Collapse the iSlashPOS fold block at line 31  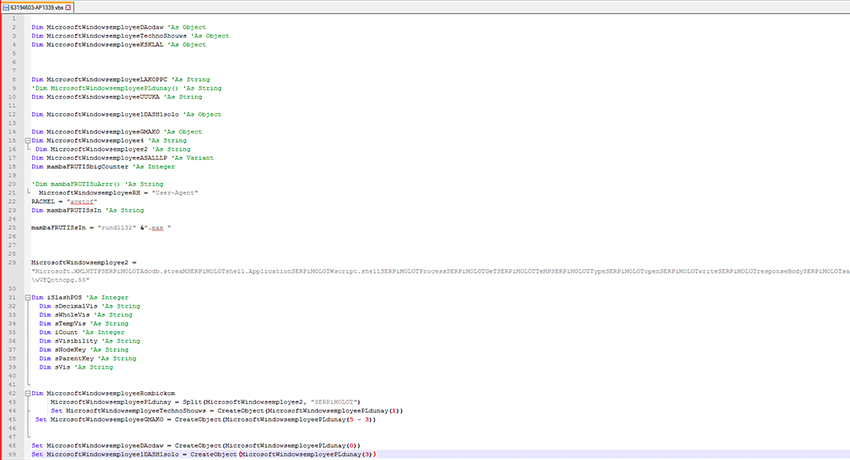tap(26, 297)
